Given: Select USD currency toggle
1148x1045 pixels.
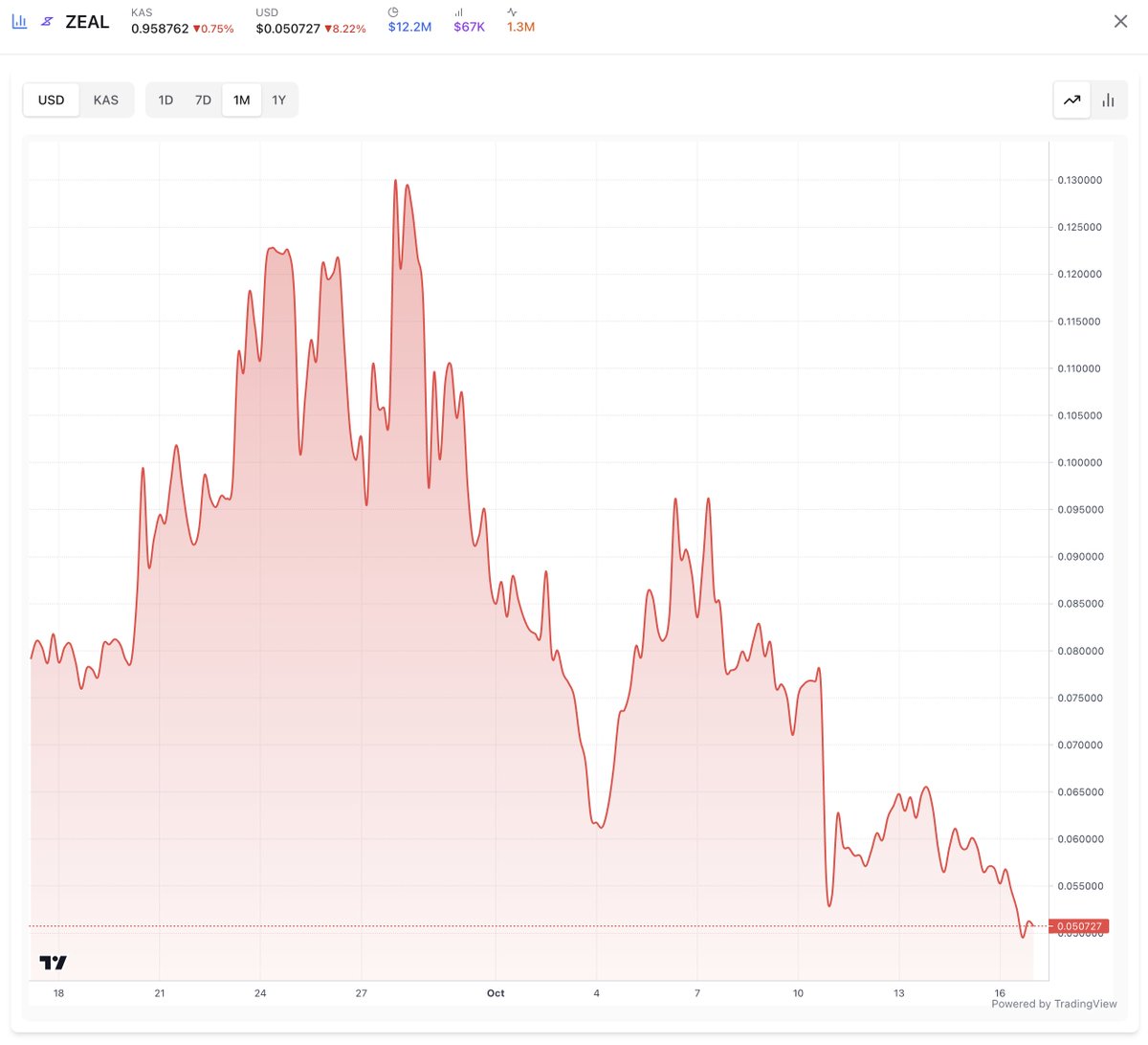Looking at the screenshot, I should click(x=52, y=100).
